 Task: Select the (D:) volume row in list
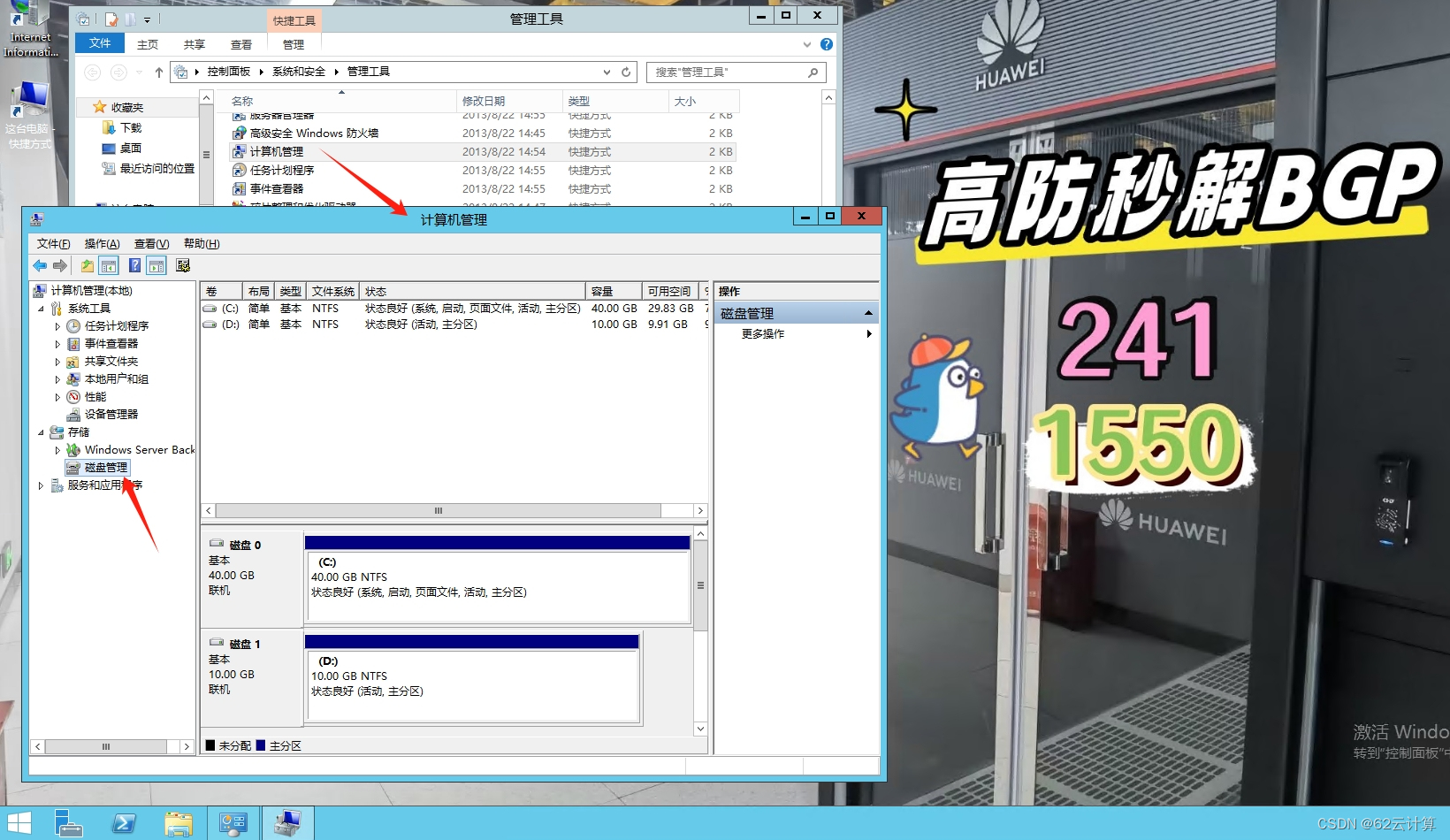pos(454,325)
